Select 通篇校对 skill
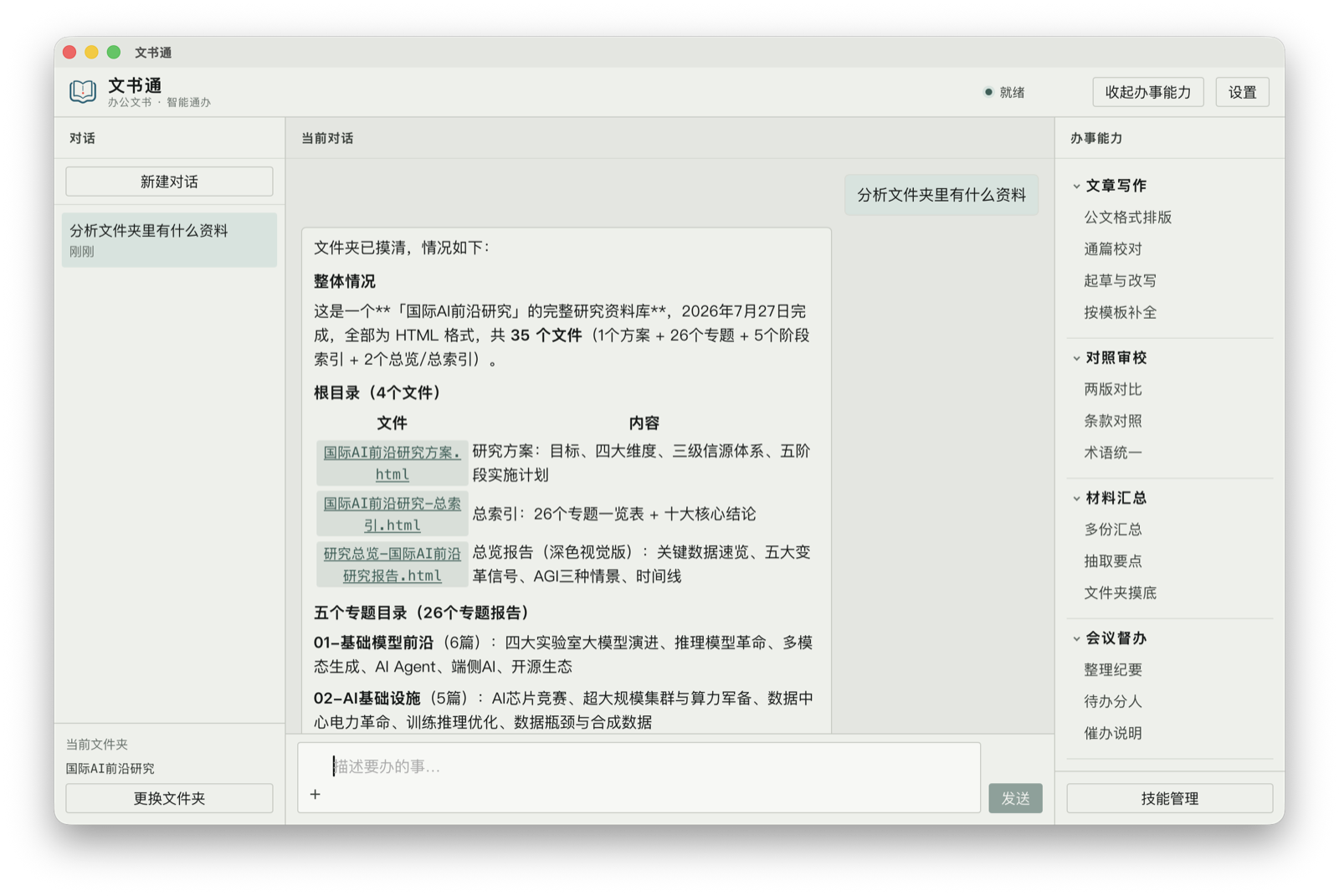 1112,249
